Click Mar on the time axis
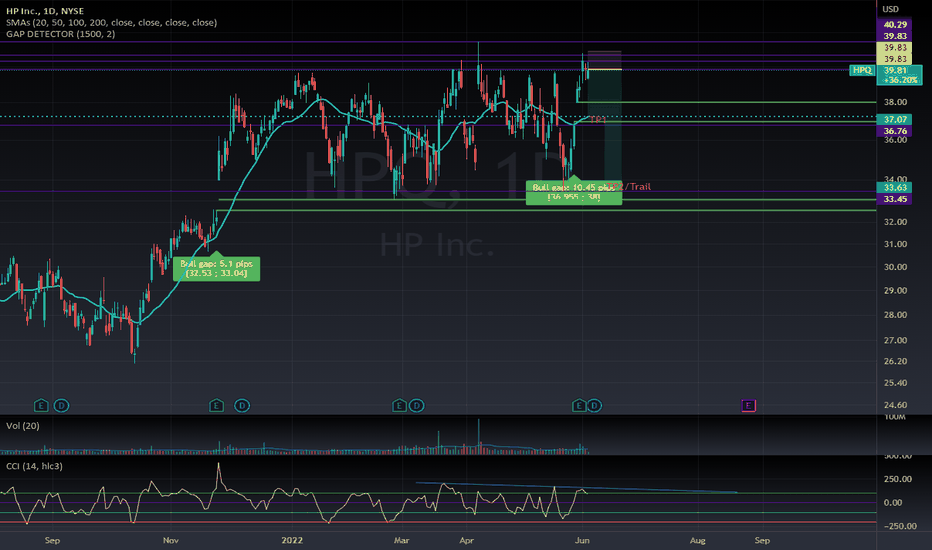 click(401, 540)
